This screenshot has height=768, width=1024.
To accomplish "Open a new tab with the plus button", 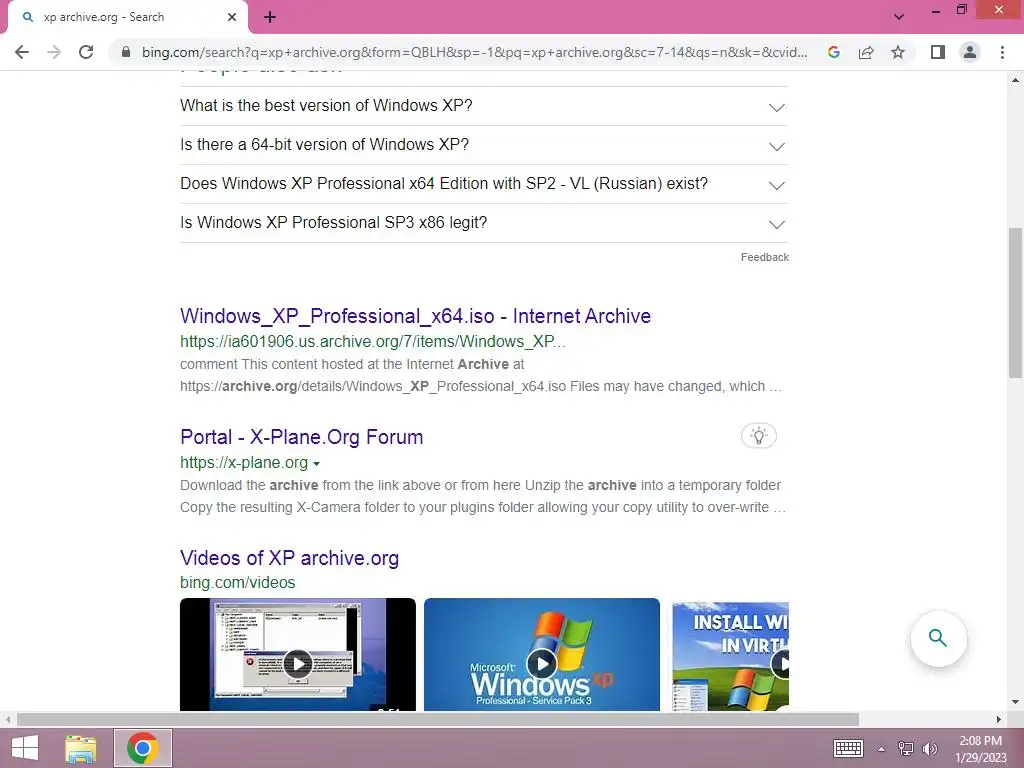I will (x=270, y=17).
